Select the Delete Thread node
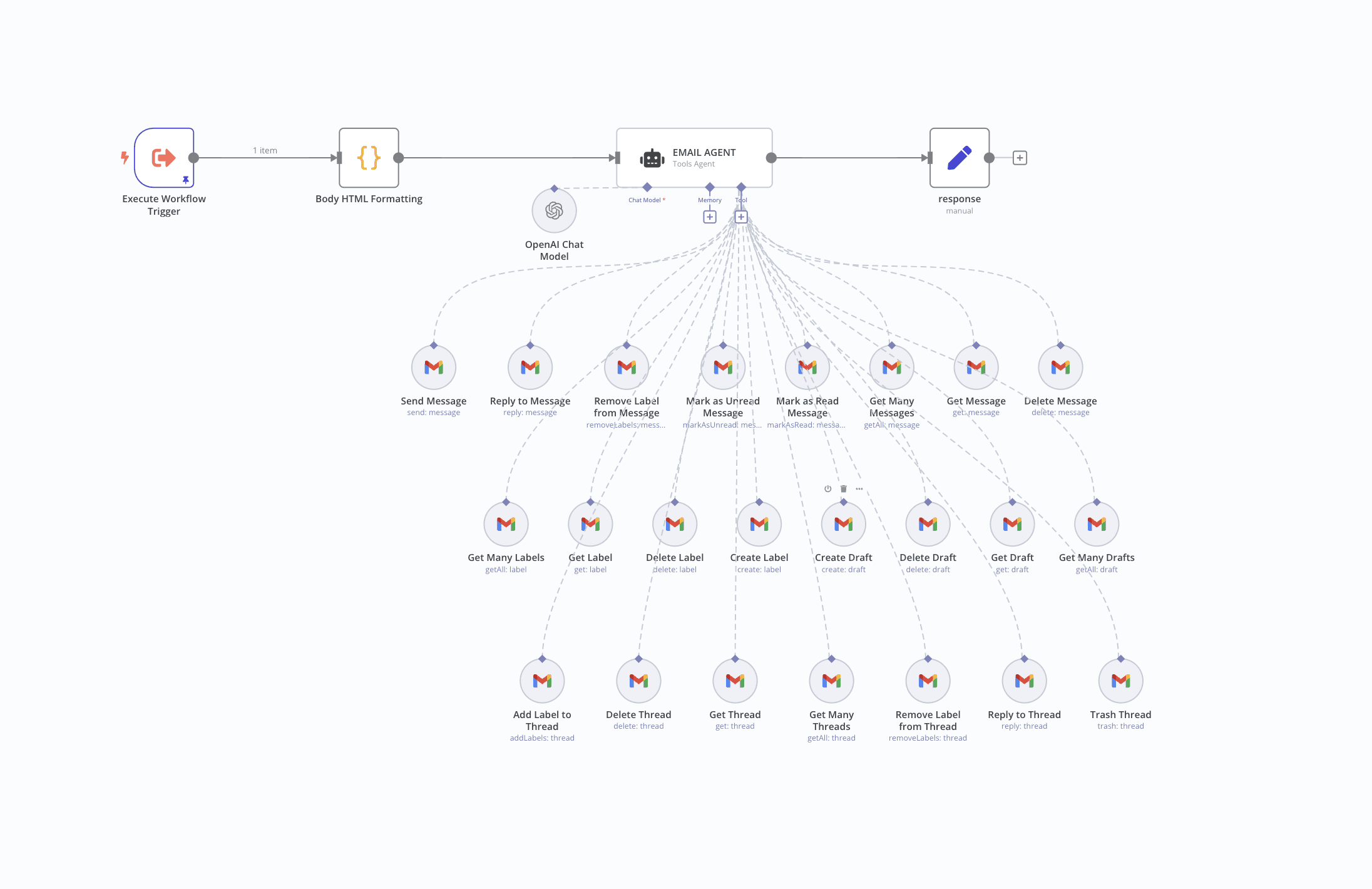This screenshot has width=1372, height=889. coord(638,681)
